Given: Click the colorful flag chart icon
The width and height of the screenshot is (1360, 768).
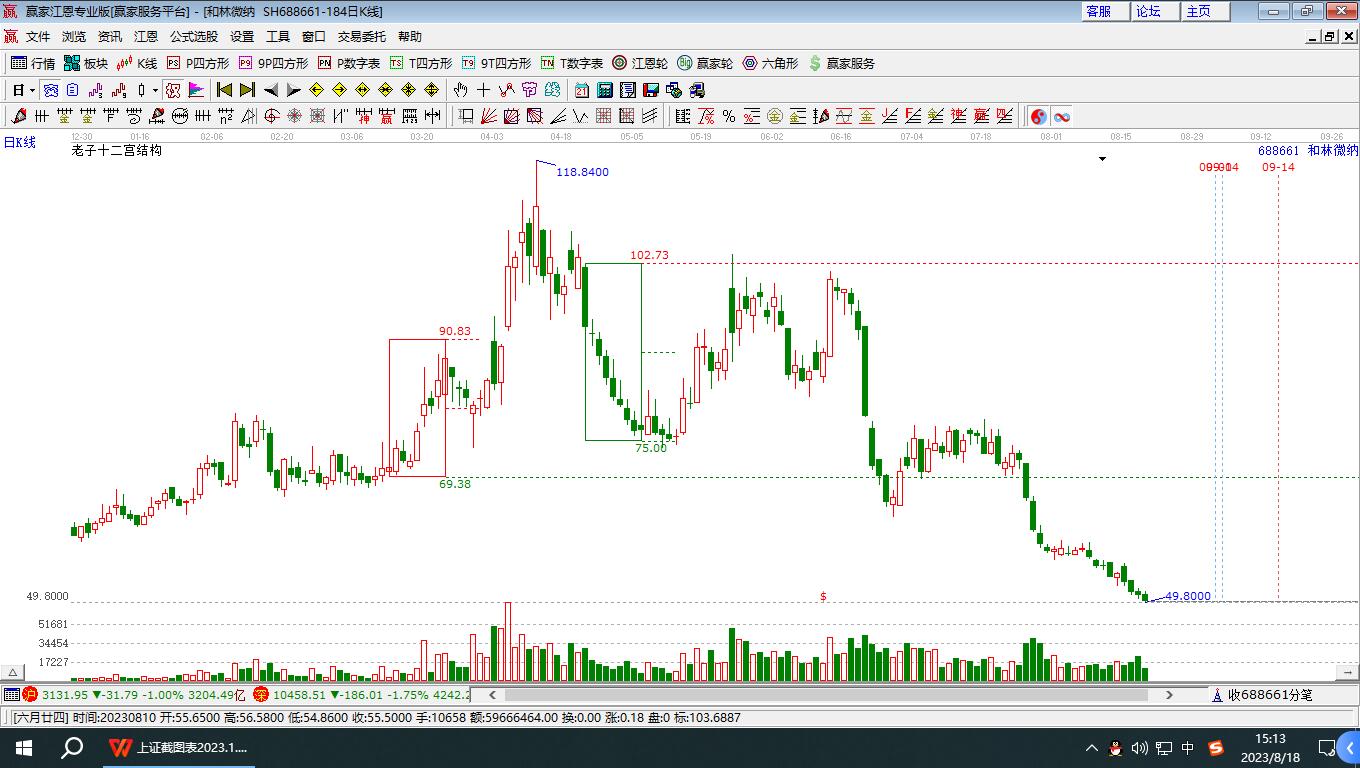Looking at the screenshot, I should (x=196, y=90).
